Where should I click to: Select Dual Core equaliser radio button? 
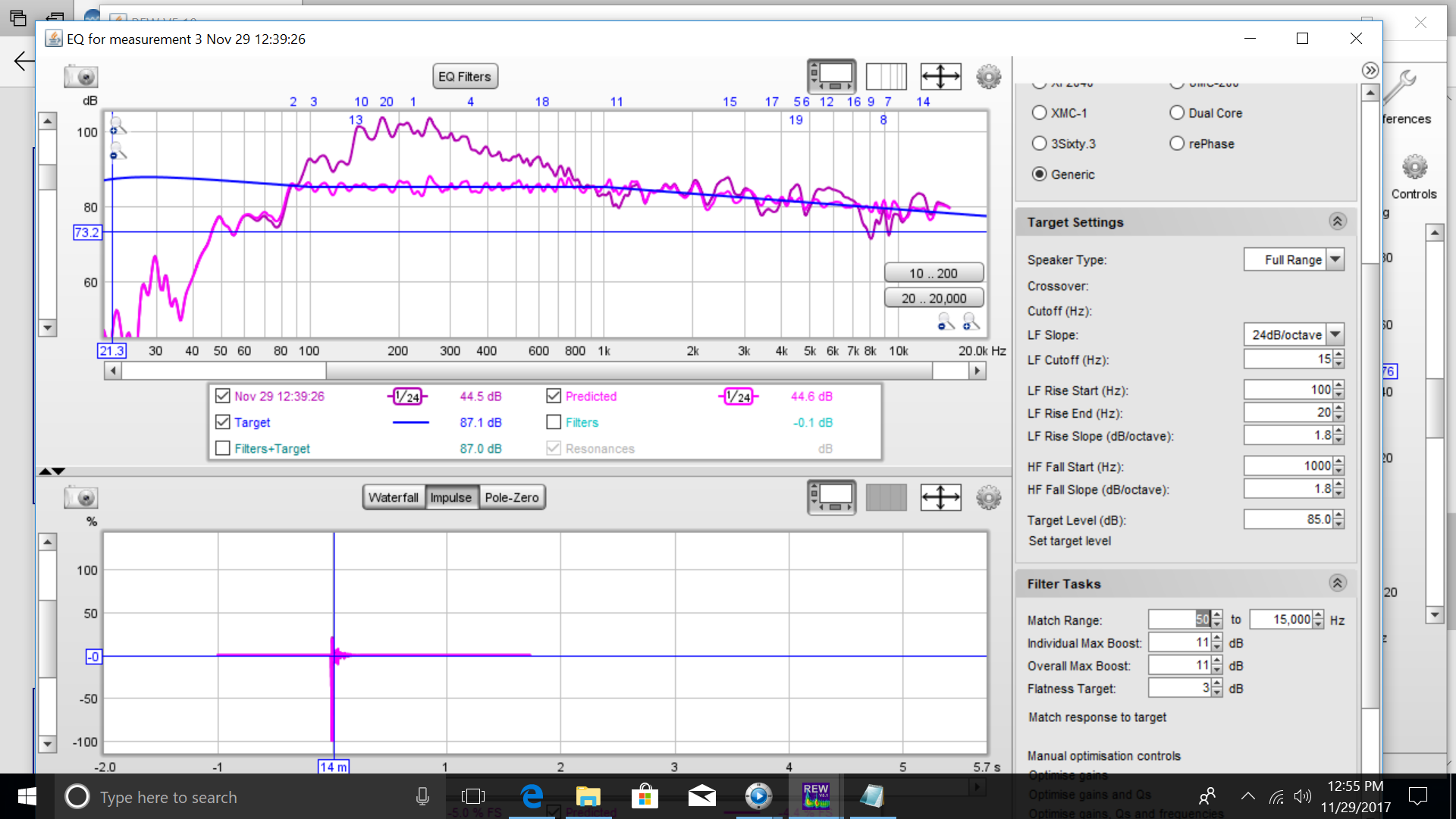click(x=1177, y=113)
